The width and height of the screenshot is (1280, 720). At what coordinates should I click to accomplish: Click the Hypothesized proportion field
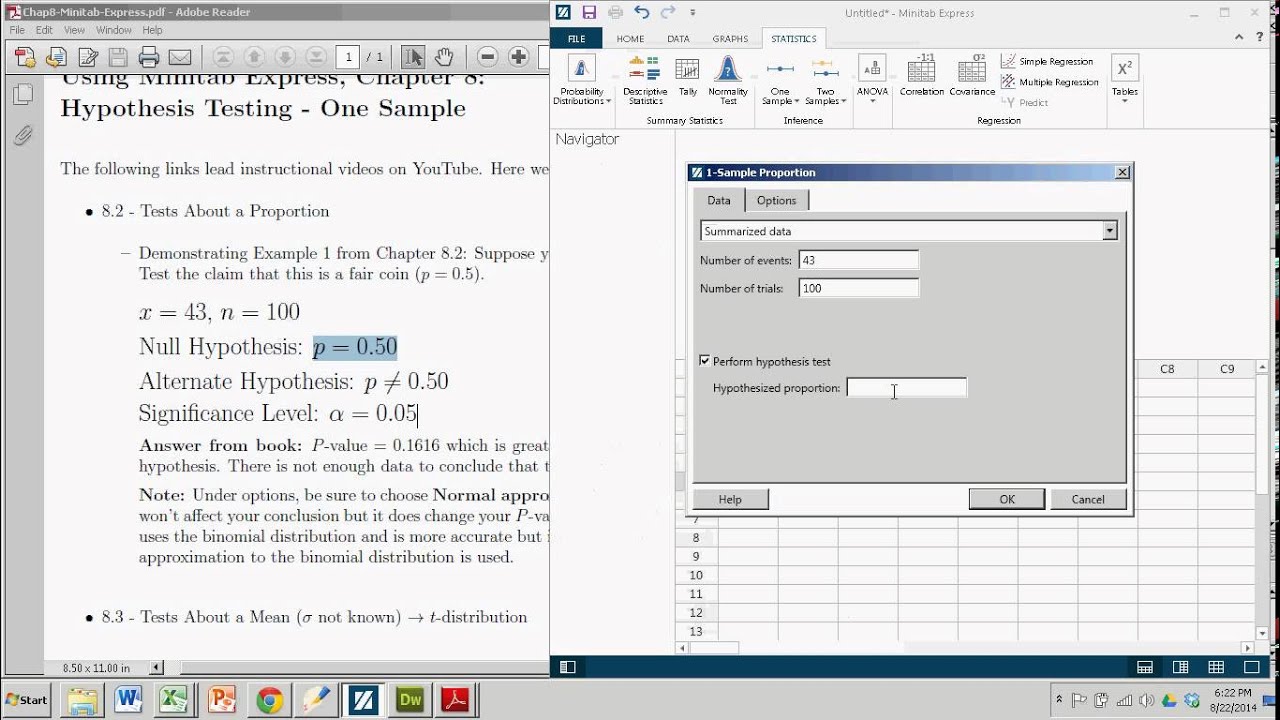coord(906,387)
